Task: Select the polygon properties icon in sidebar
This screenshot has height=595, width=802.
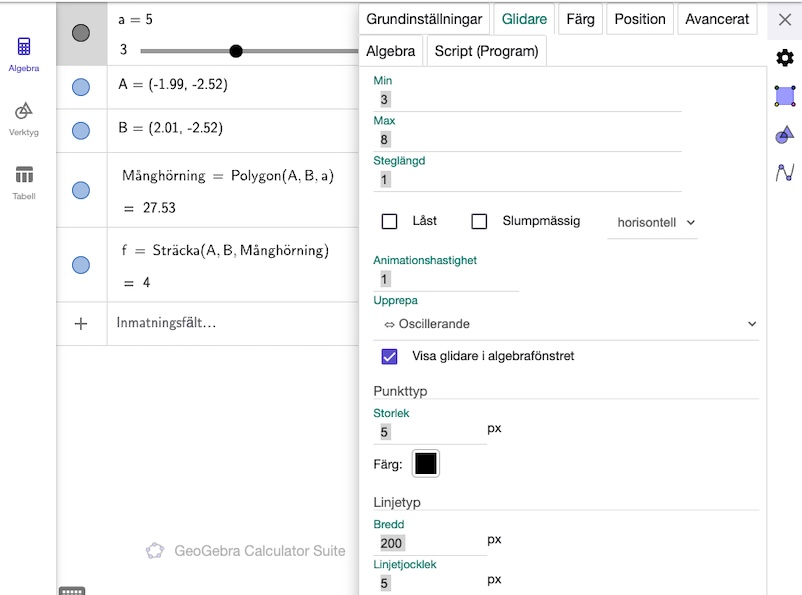Action: coord(785,96)
